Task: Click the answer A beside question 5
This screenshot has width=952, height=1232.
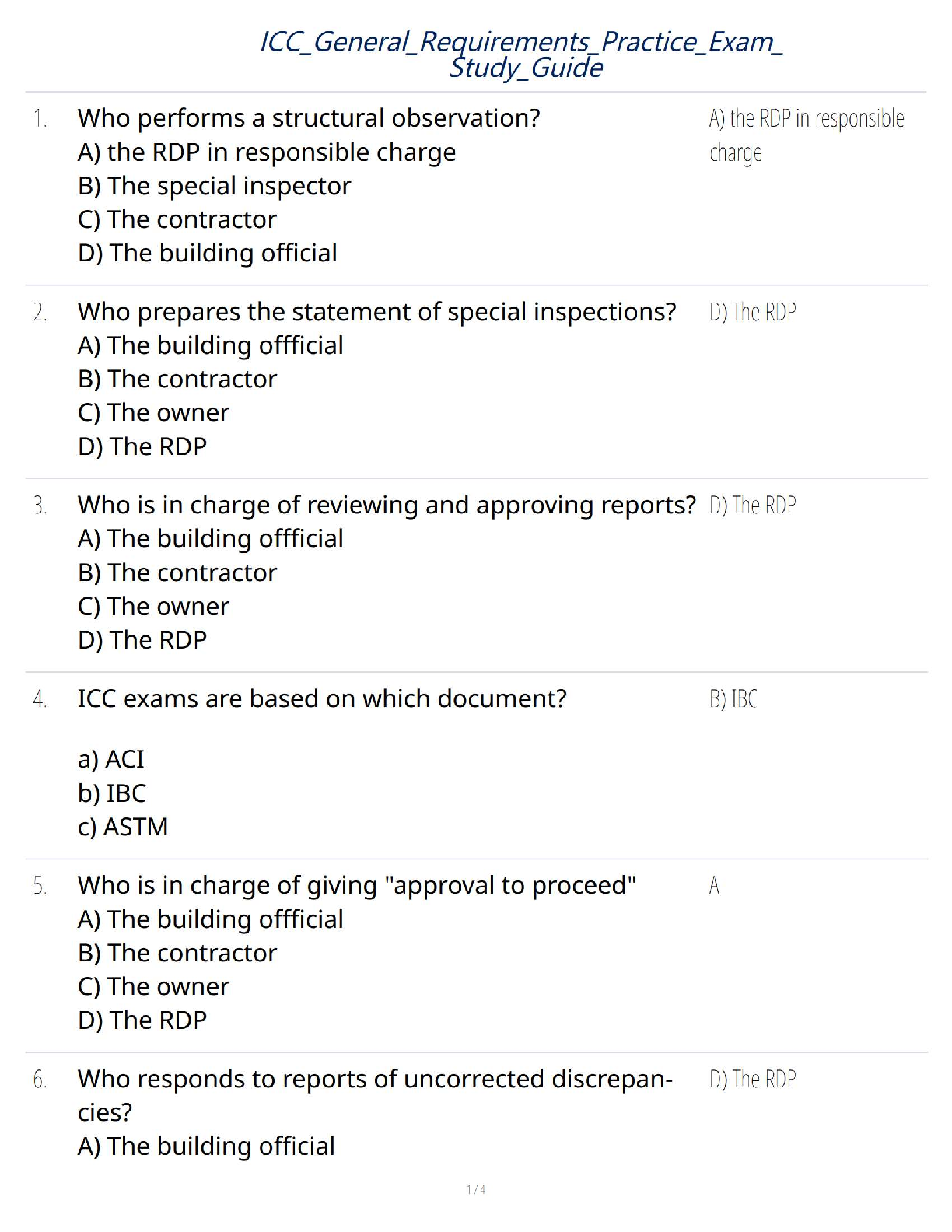Action: (714, 885)
